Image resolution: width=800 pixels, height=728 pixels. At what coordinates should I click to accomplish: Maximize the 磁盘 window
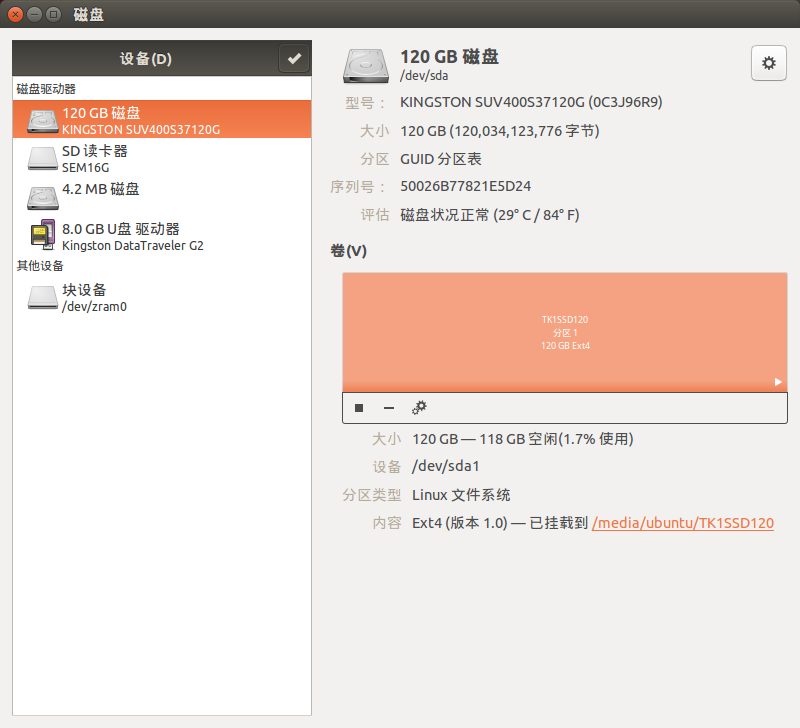tap(53, 14)
